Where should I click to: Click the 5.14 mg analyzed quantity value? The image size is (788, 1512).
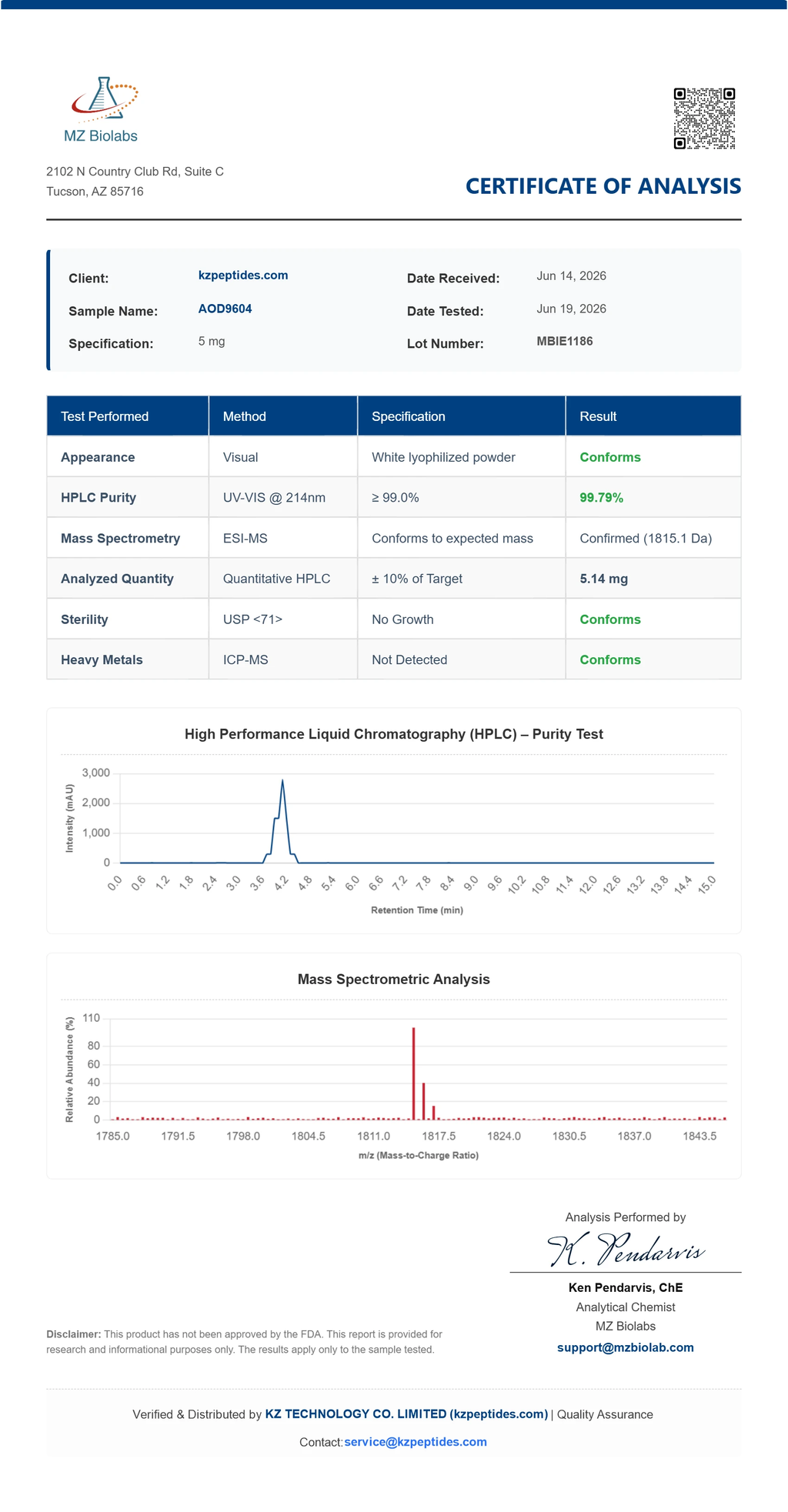pyautogui.click(x=603, y=579)
